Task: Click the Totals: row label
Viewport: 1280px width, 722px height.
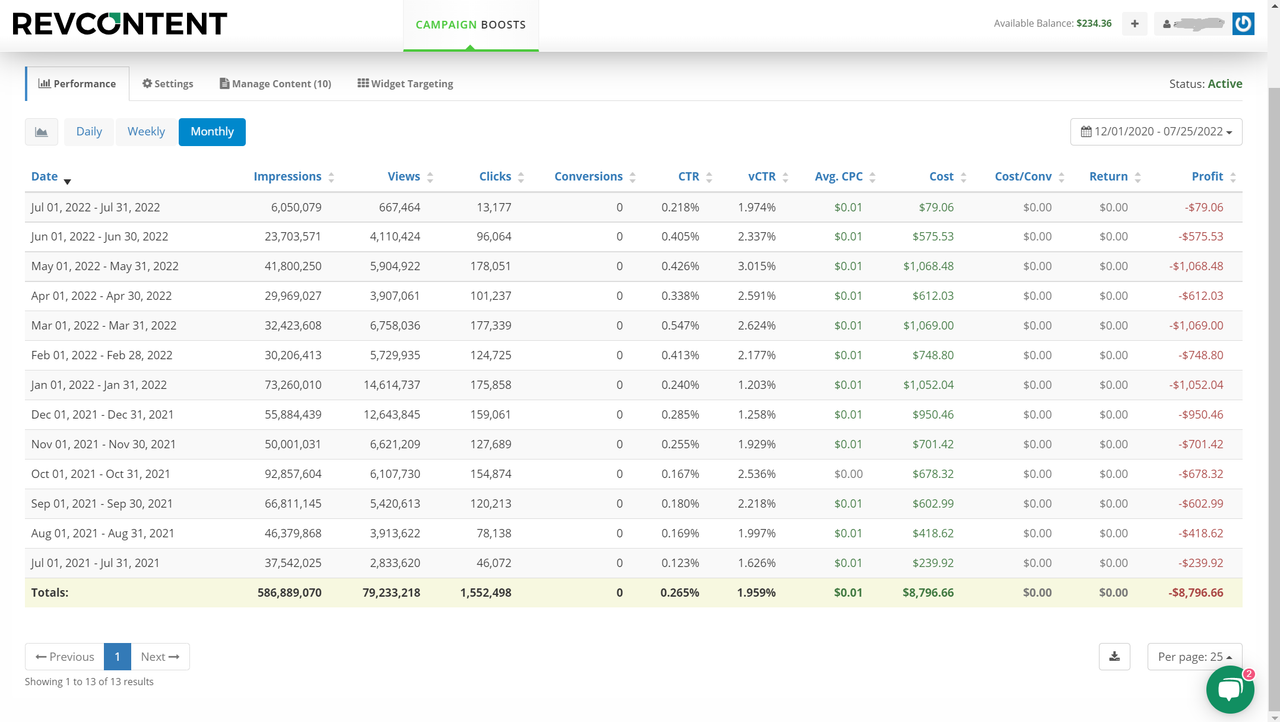Action: pos(50,592)
